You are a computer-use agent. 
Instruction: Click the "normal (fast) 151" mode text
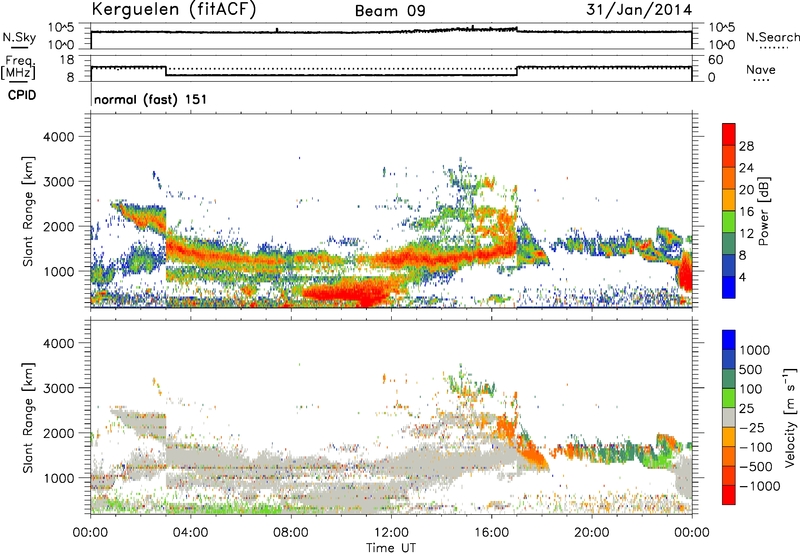pyautogui.click(x=151, y=99)
